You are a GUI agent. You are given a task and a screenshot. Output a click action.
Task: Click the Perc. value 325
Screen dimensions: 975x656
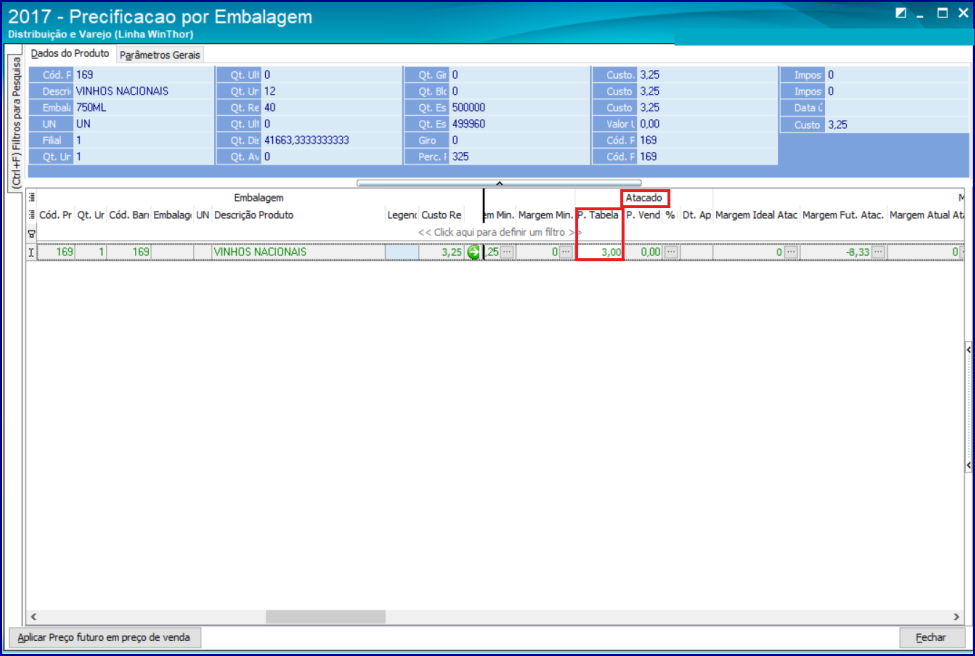pos(520,157)
